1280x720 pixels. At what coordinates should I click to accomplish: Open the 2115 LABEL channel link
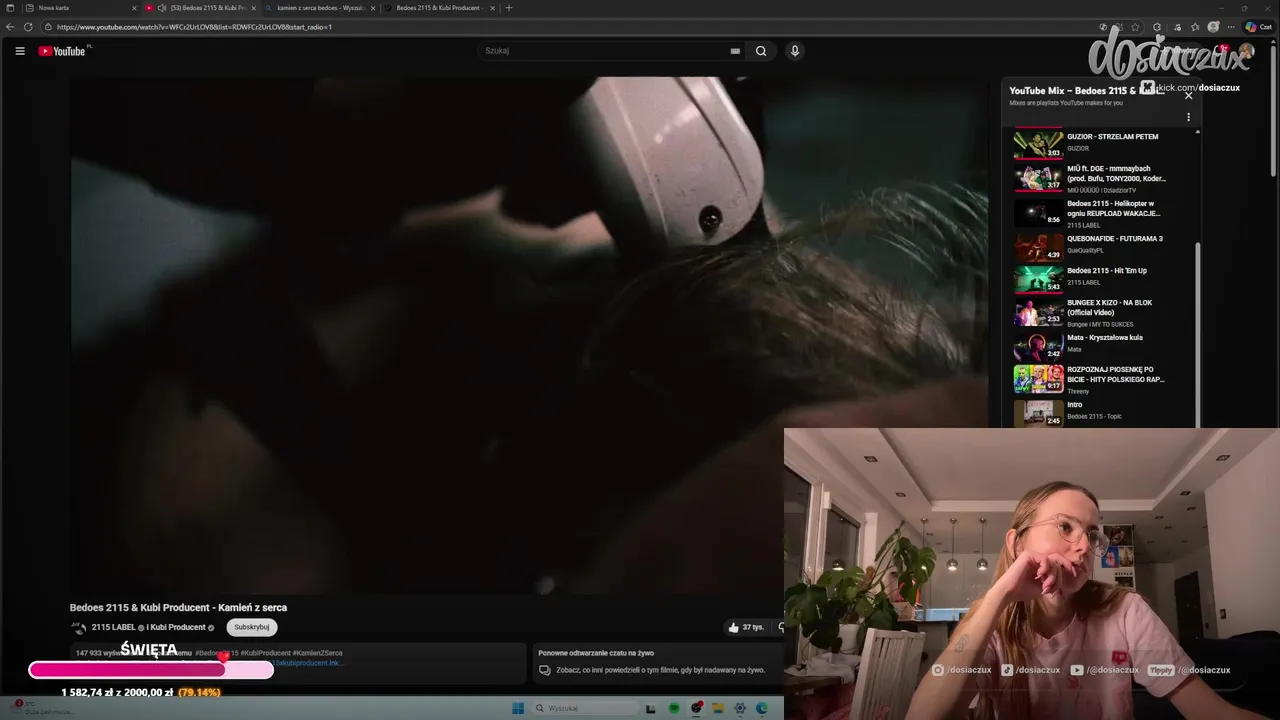[x=114, y=627]
